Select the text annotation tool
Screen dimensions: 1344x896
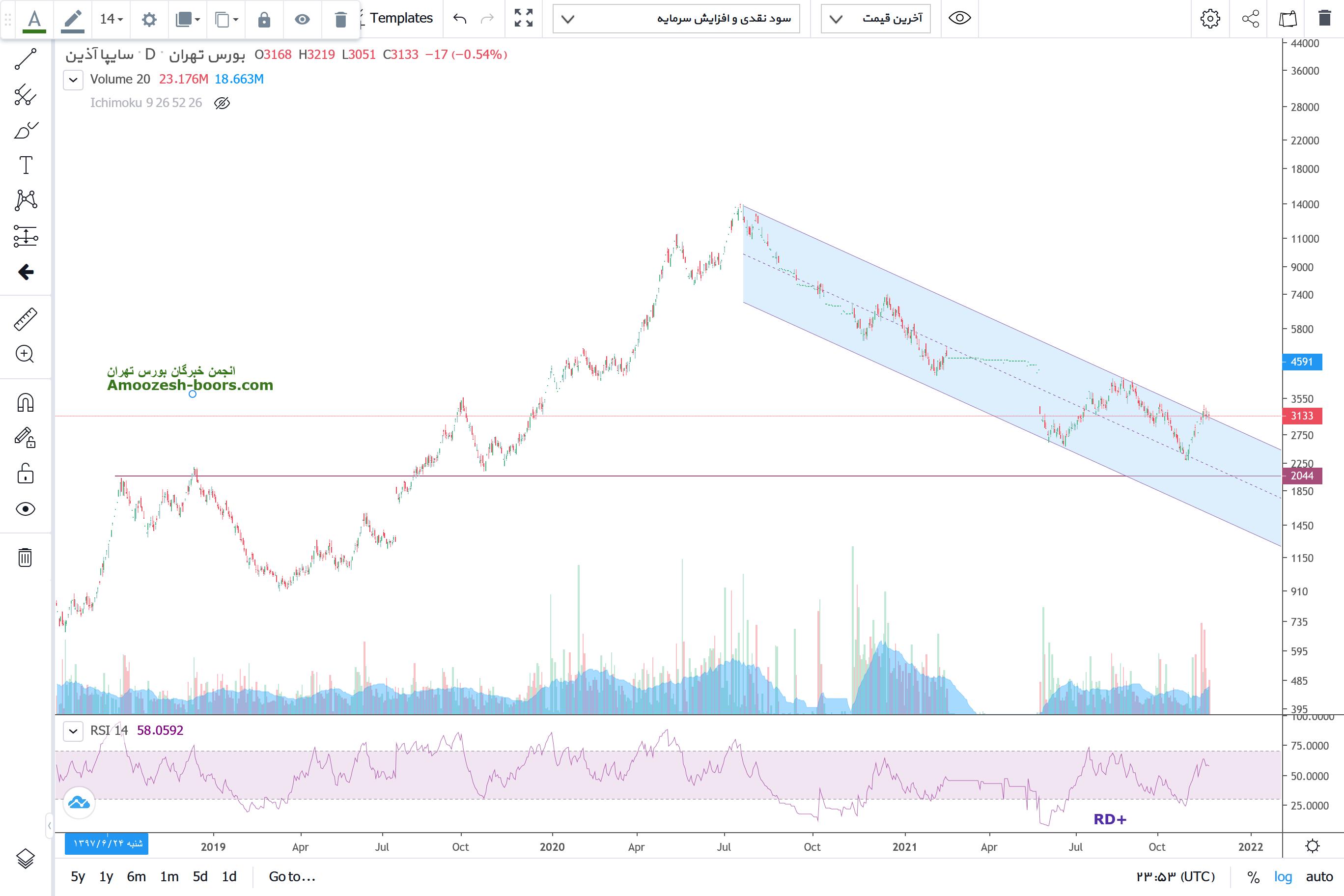pyautogui.click(x=25, y=166)
